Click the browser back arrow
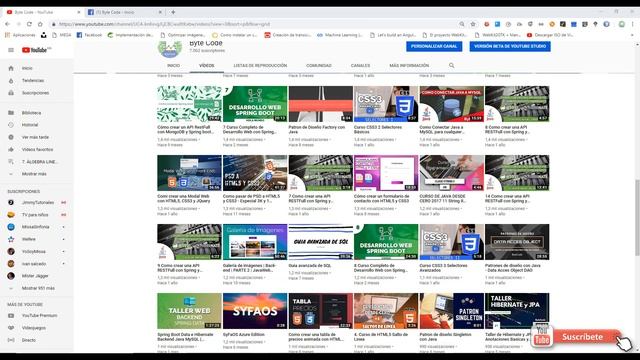 point(7,24)
